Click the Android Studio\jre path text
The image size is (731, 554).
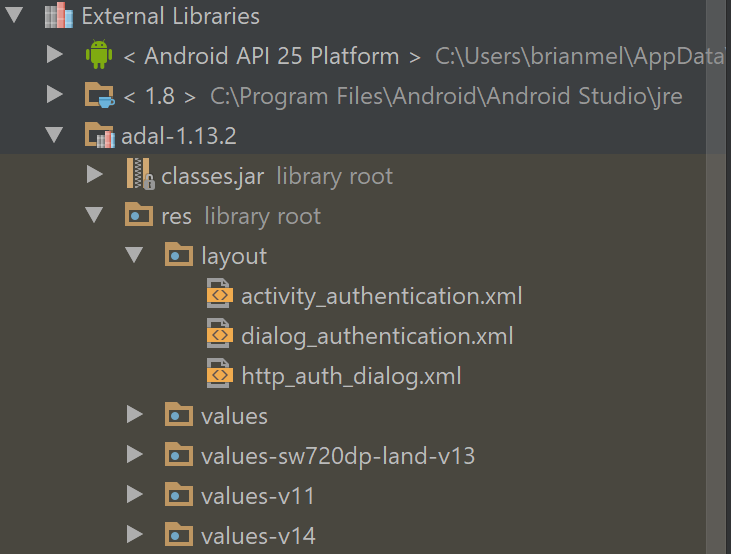(585, 97)
